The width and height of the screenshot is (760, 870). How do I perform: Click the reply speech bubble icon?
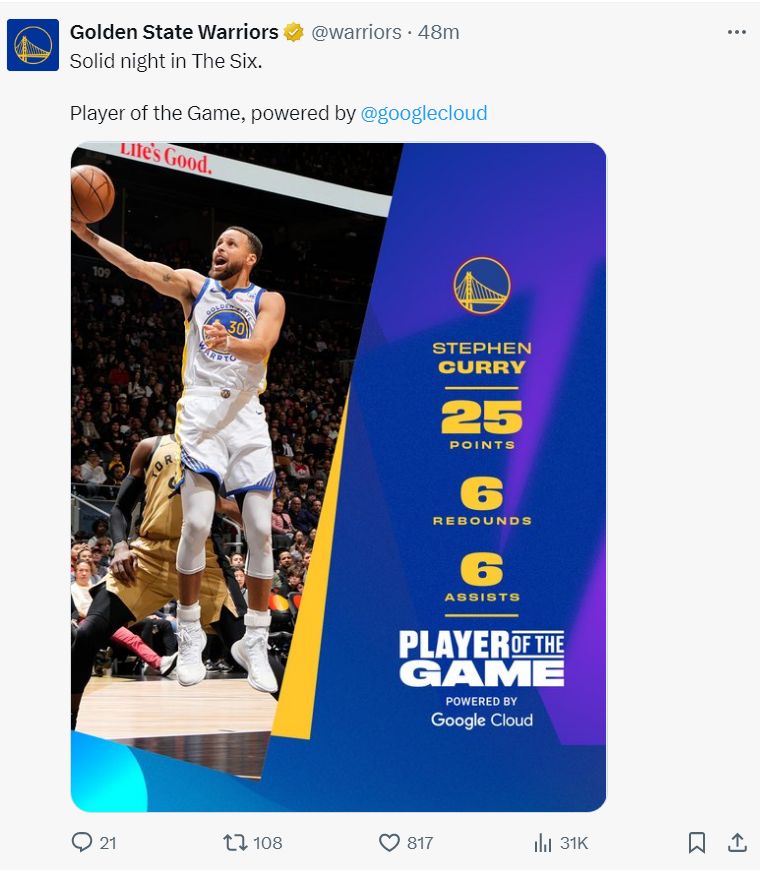pos(82,842)
